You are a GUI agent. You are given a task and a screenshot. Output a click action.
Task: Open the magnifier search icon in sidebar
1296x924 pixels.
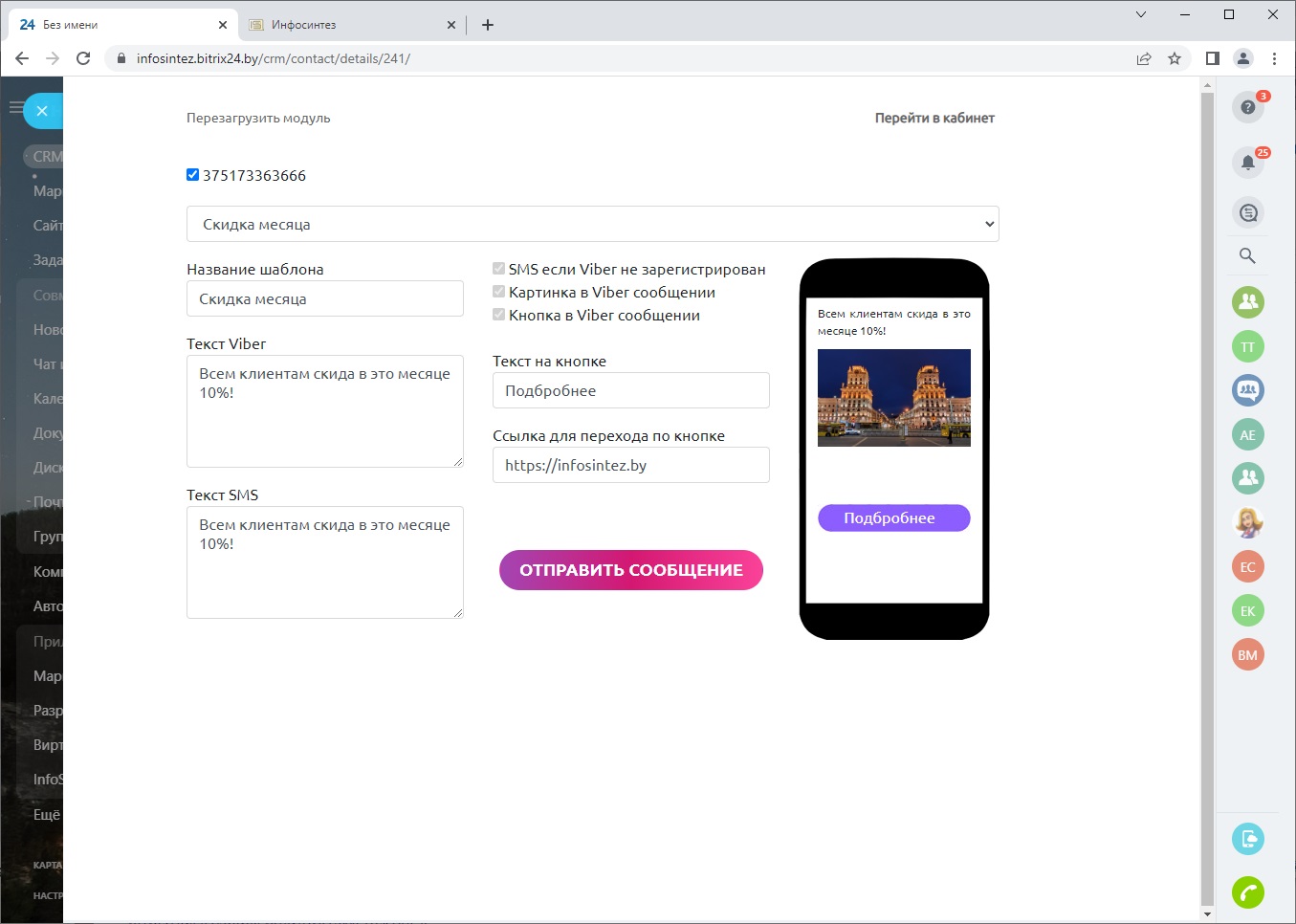(1247, 255)
